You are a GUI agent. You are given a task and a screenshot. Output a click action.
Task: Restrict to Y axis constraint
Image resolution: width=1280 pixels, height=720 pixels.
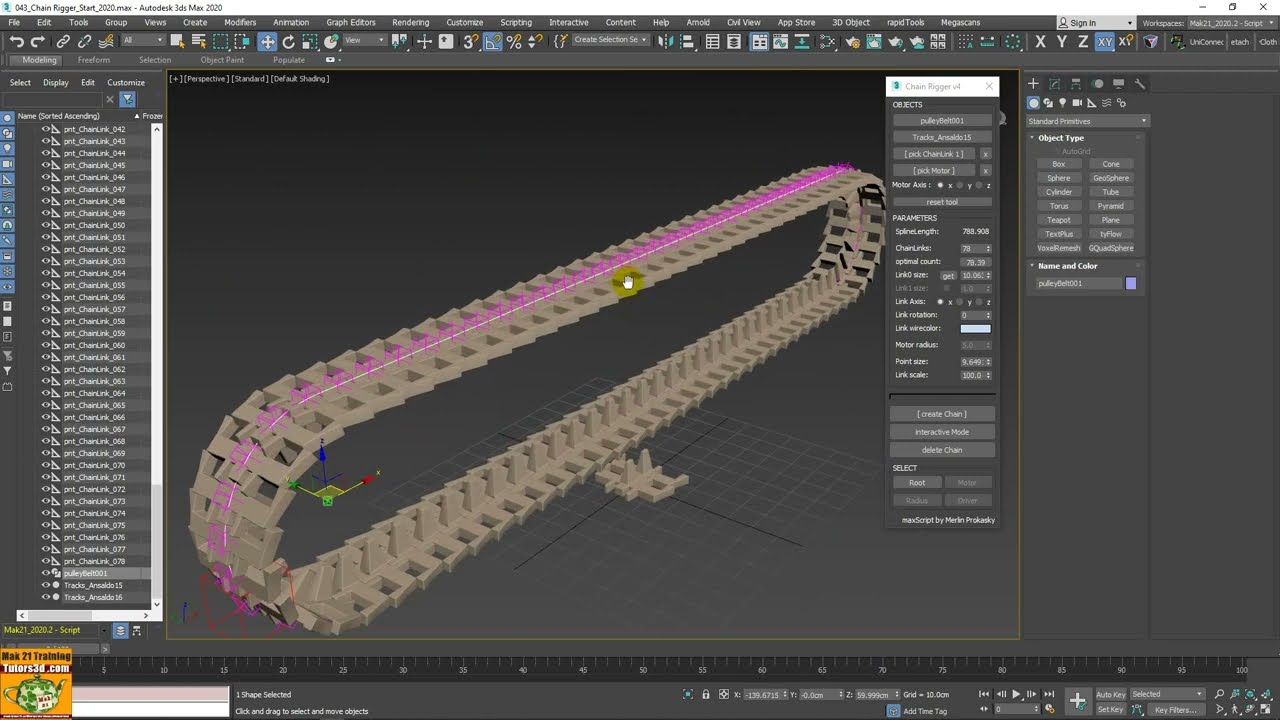1061,41
